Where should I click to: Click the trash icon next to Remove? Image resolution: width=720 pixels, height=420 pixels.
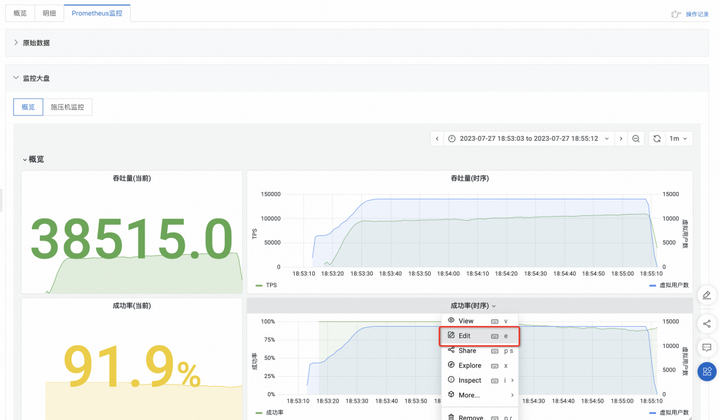(451, 417)
